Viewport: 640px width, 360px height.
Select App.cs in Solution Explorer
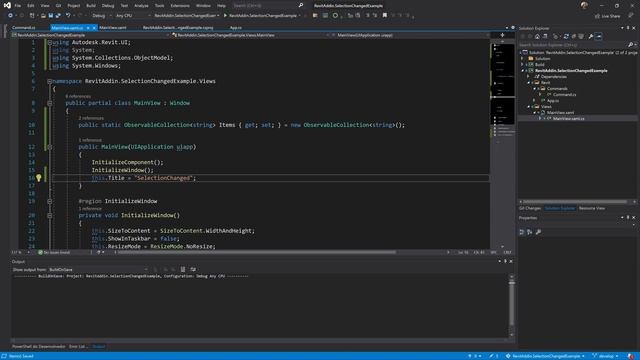coord(553,100)
